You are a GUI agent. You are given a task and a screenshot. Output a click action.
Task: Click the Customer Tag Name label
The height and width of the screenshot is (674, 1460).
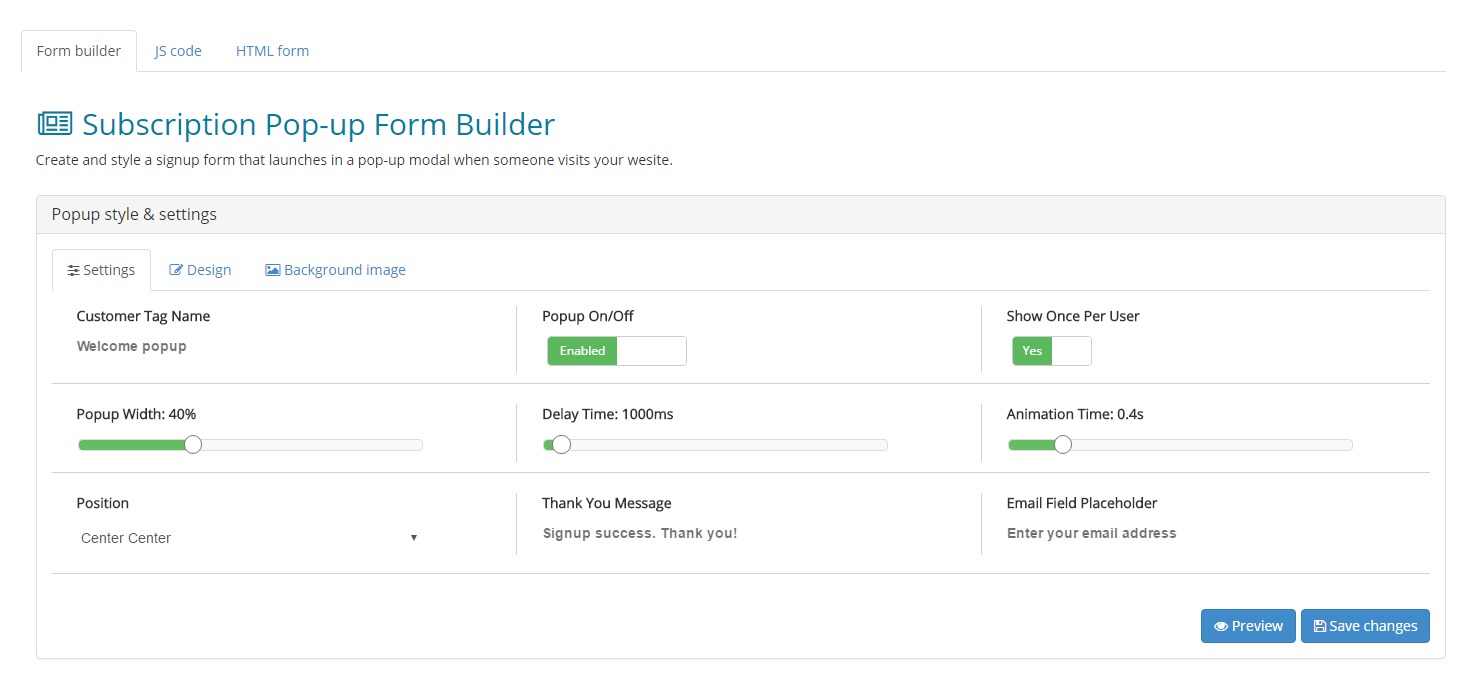click(x=143, y=316)
